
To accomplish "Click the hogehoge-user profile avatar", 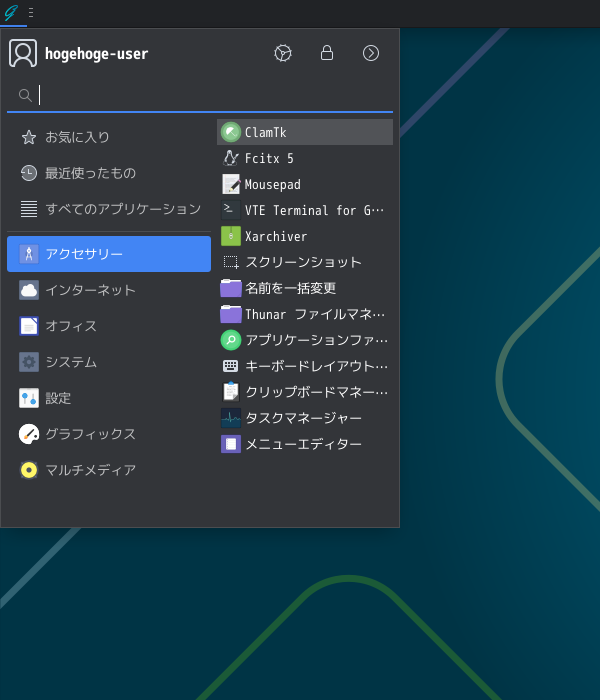I will pos(23,53).
